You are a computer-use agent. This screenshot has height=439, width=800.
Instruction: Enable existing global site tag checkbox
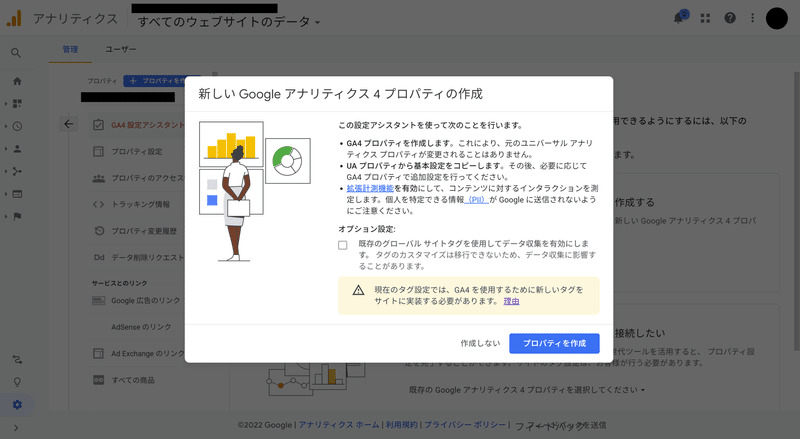pos(343,245)
